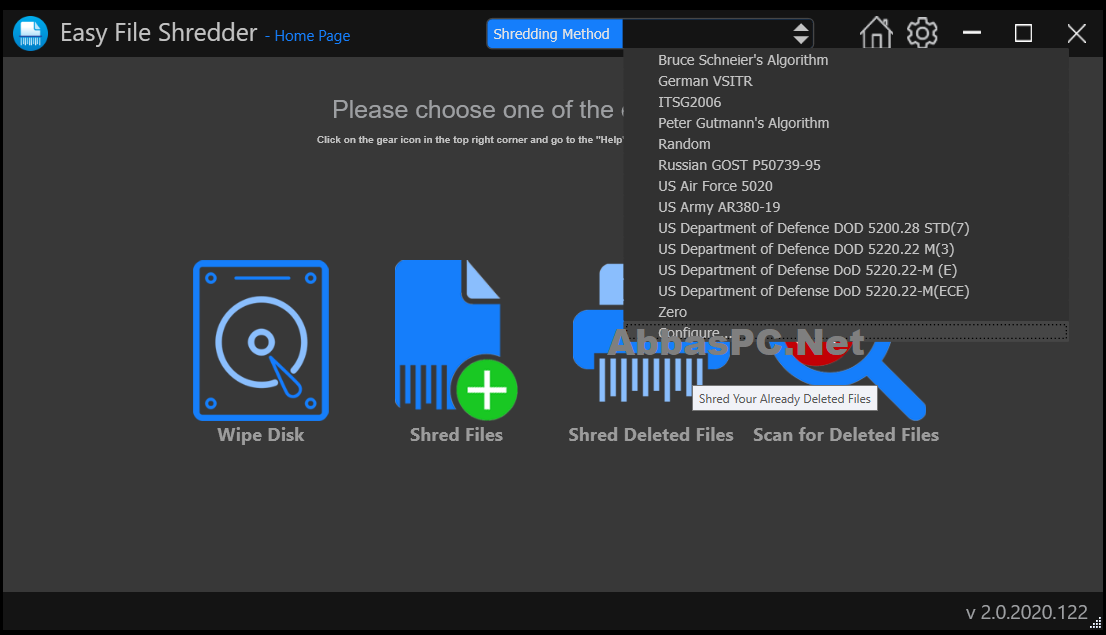Maximize the Easy File Shredder window
1106x635 pixels.
1023,32
